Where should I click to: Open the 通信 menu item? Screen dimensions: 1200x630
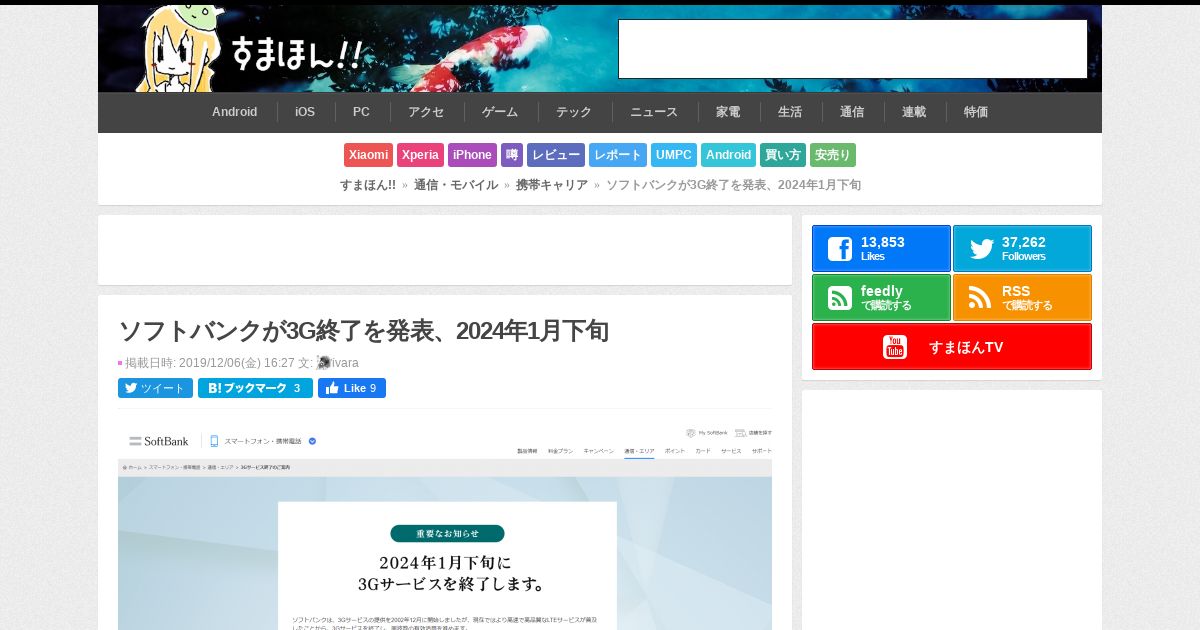pos(852,112)
